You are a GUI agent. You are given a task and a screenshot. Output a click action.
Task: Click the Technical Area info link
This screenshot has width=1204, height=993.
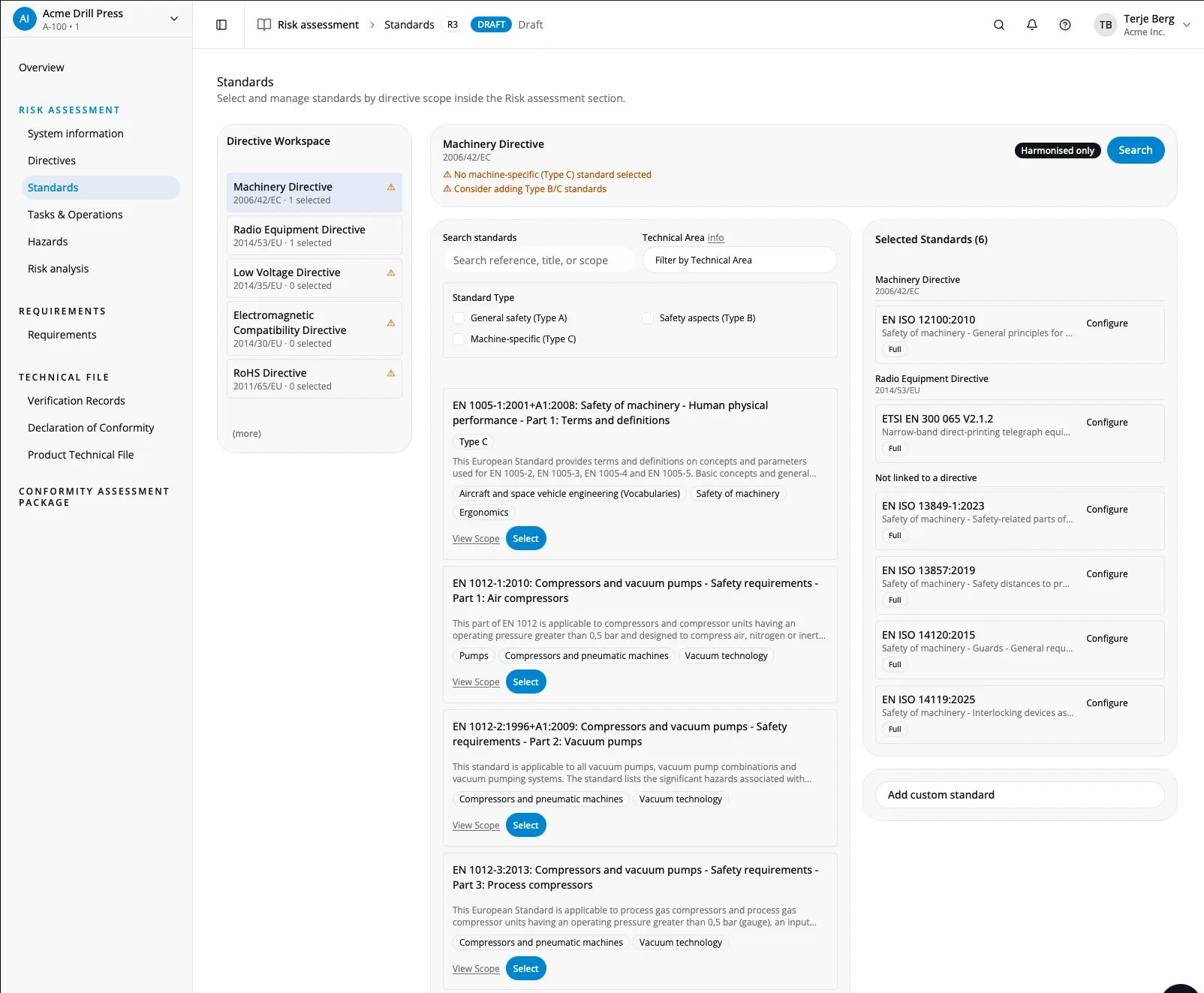[x=716, y=238]
